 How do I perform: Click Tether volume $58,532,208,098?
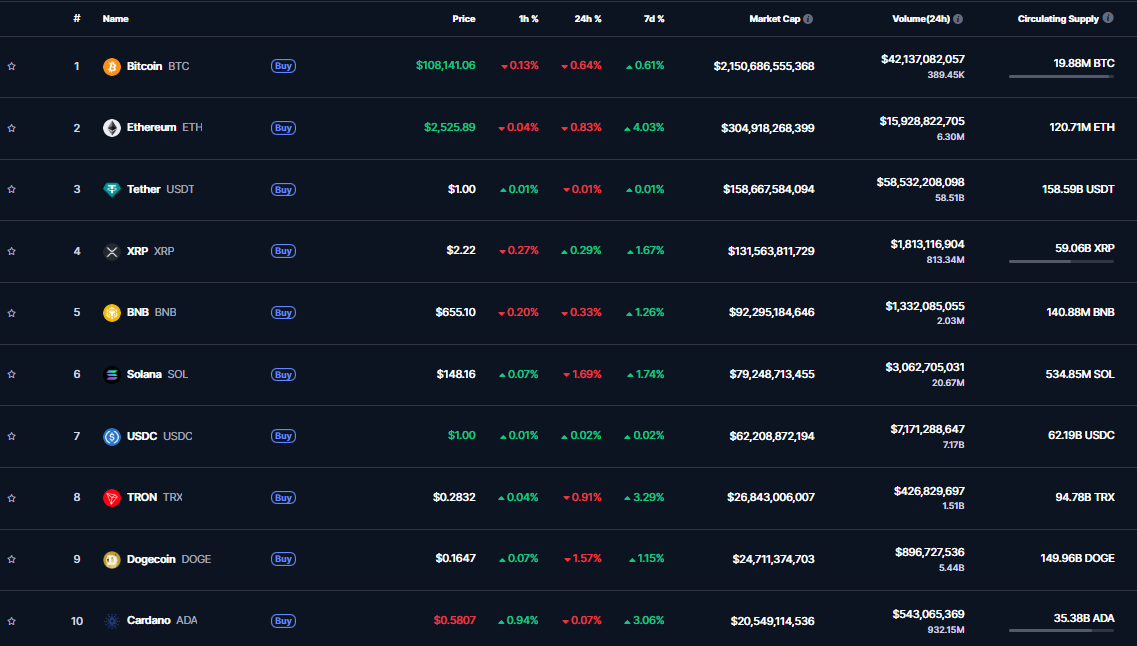click(920, 183)
